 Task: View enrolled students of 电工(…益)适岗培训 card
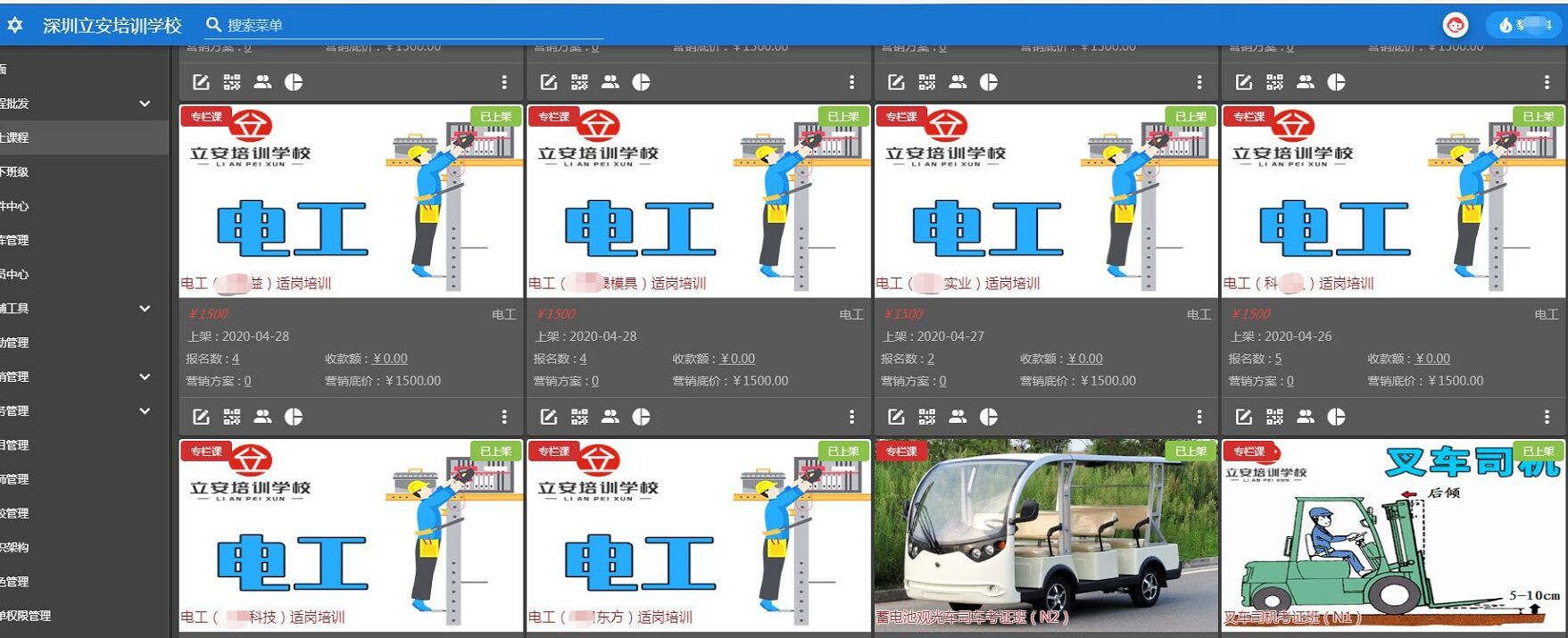[262, 417]
